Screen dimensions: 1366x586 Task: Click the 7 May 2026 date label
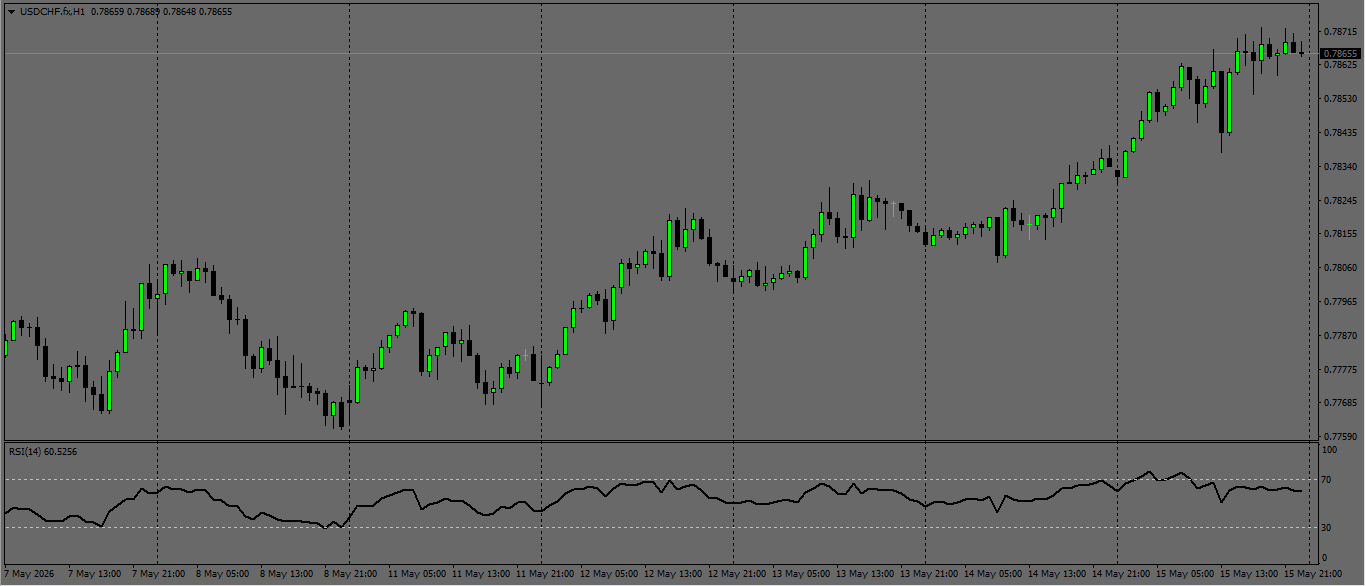(27, 575)
